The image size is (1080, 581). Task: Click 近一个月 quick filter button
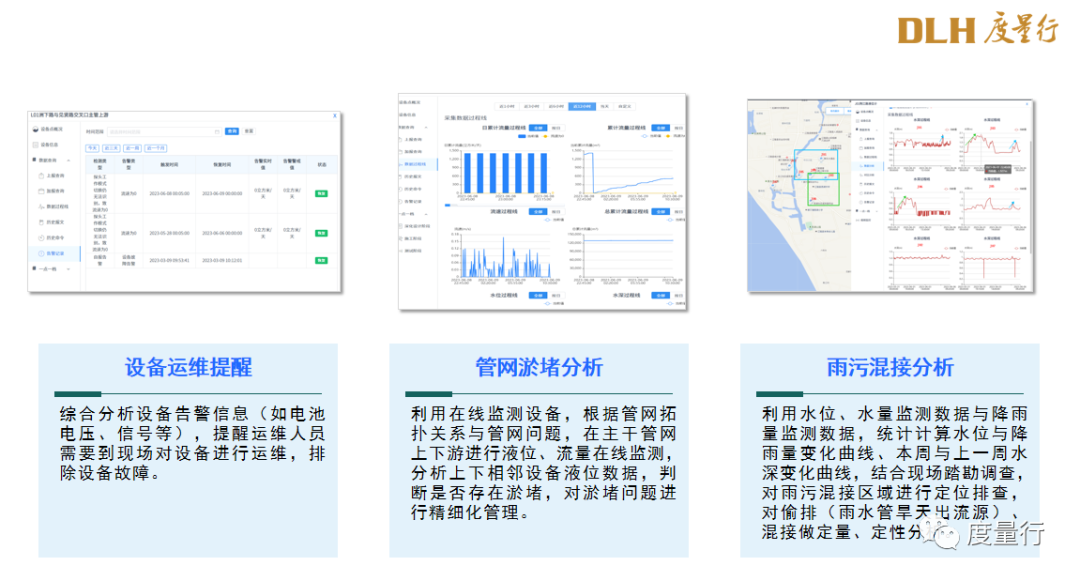point(156,148)
